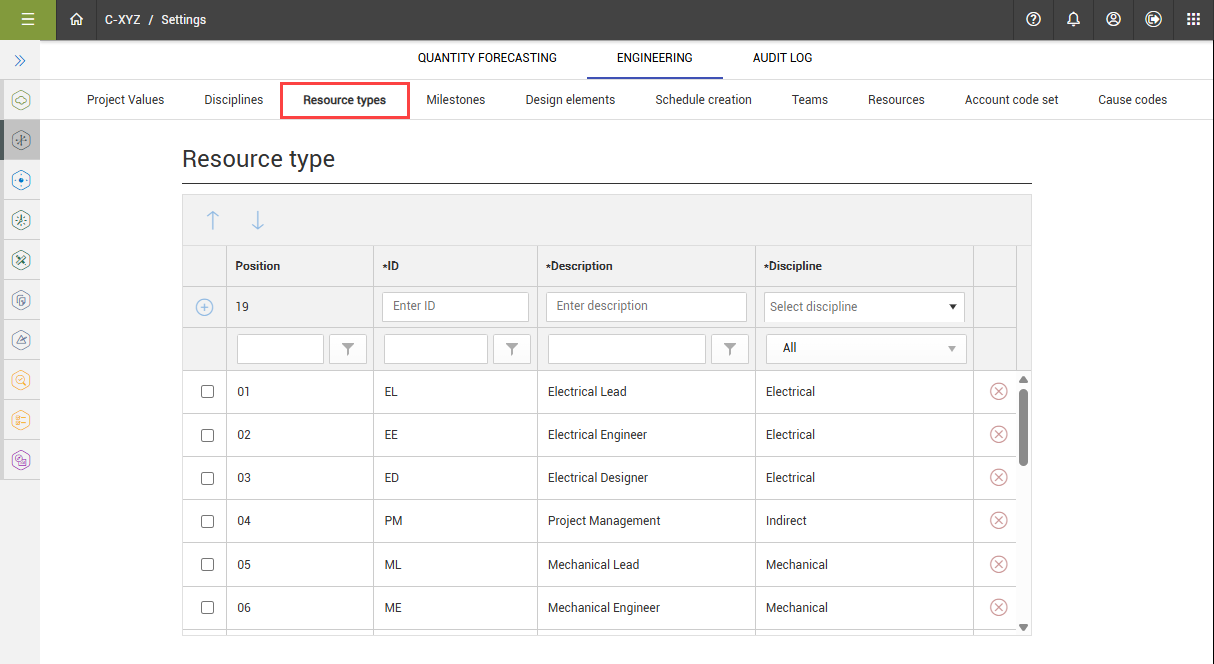Switch to the Audit Log tab
The image size is (1214, 664).
coord(782,58)
